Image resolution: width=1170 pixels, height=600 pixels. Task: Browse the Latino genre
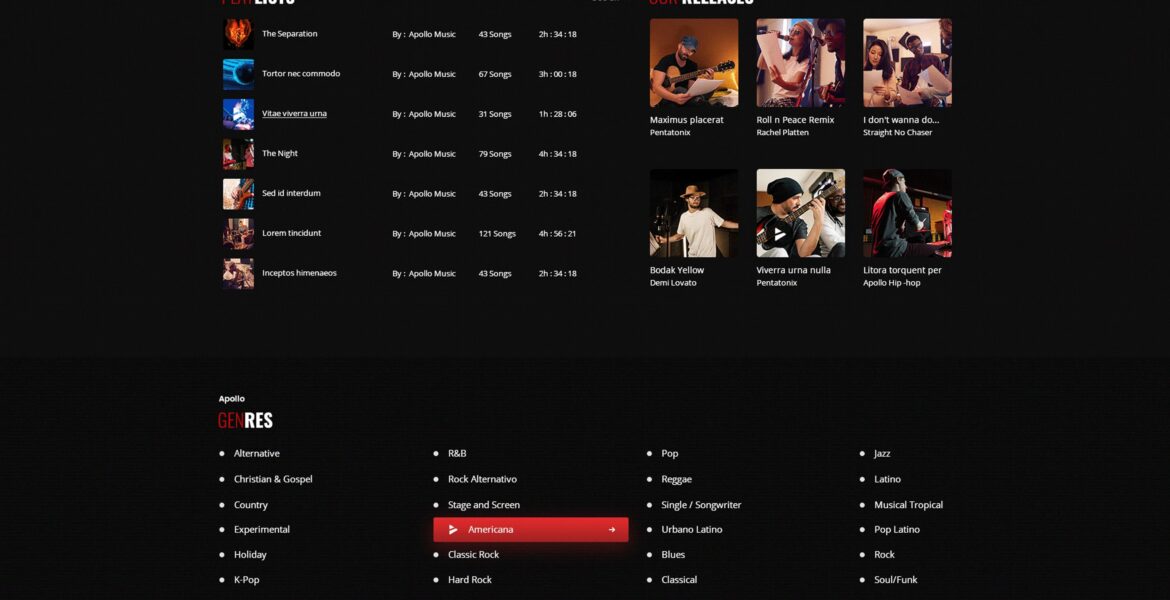coord(887,479)
